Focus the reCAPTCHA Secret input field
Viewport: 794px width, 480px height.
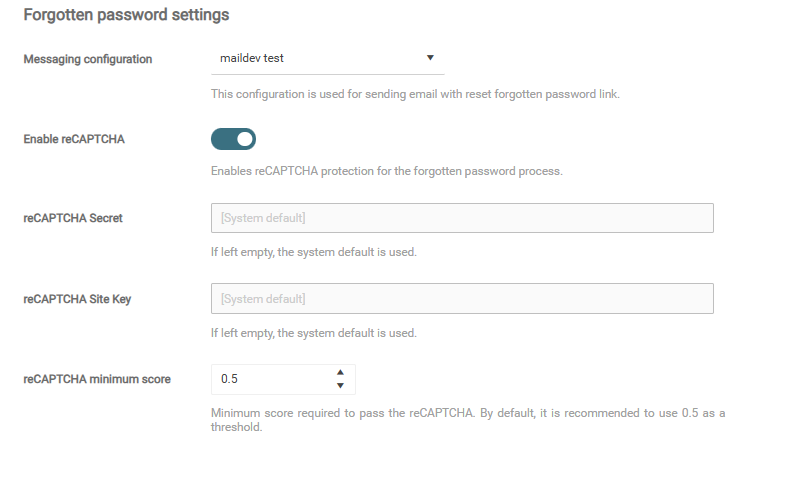click(462, 218)
